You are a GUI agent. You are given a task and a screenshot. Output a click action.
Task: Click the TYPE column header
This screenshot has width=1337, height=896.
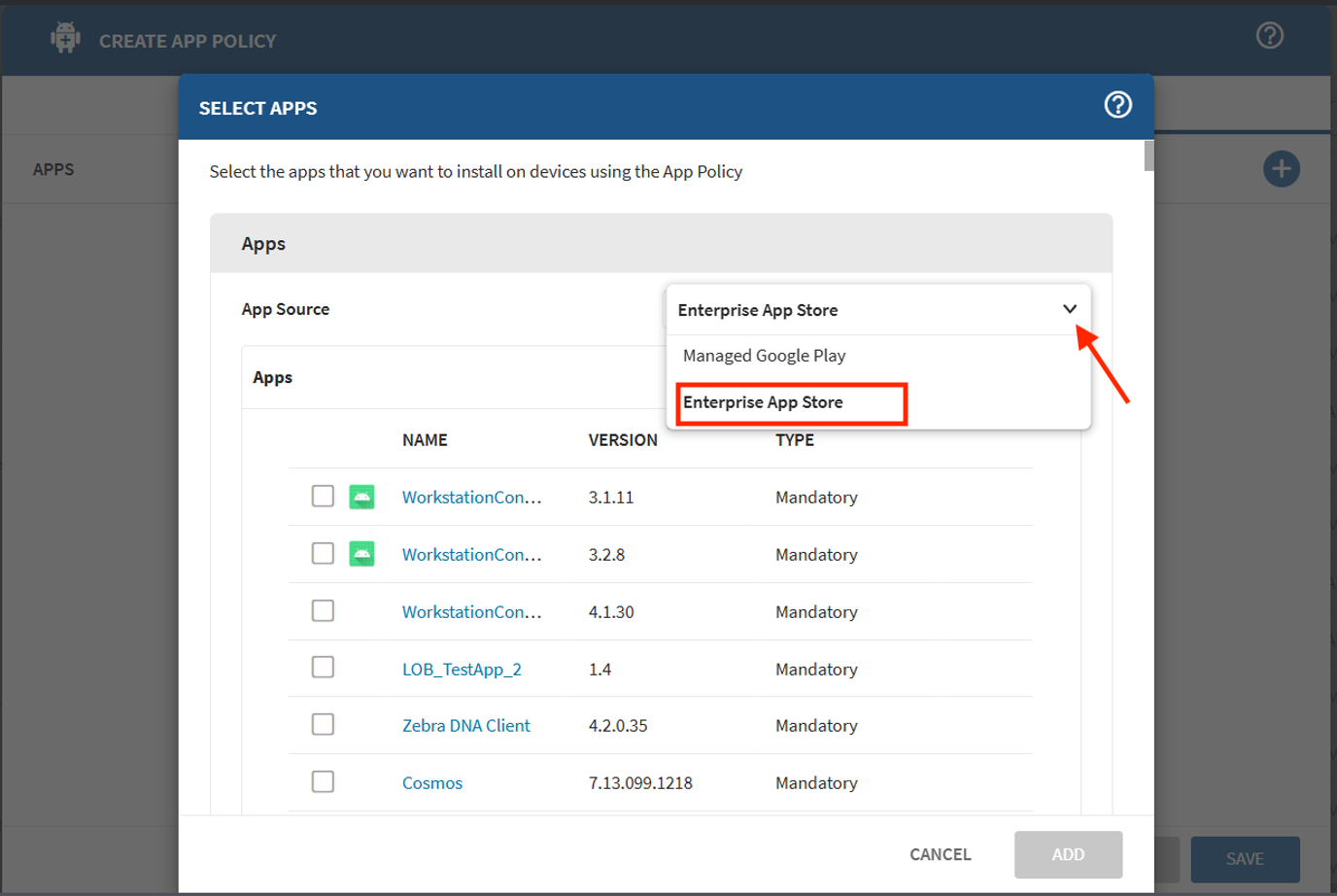[795, 440]
